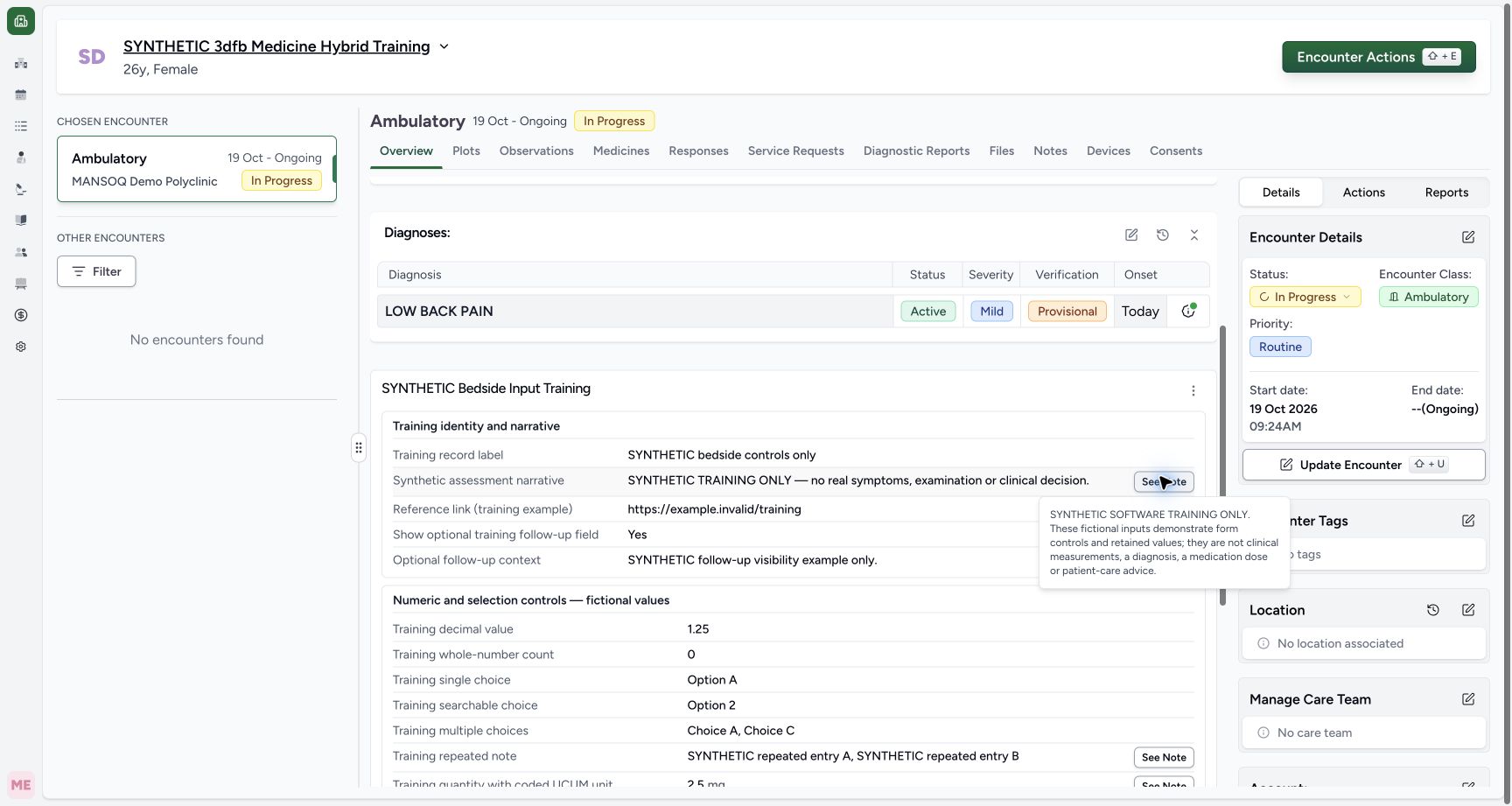Click the sidebar resize drag handle

359,448
